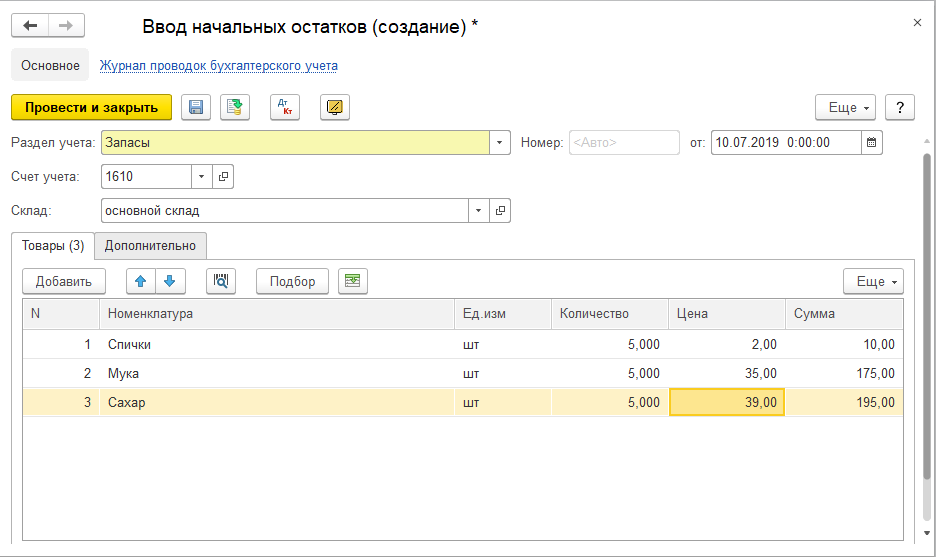Show Дт/Кт accounting entries

click(x=285, y=108)
